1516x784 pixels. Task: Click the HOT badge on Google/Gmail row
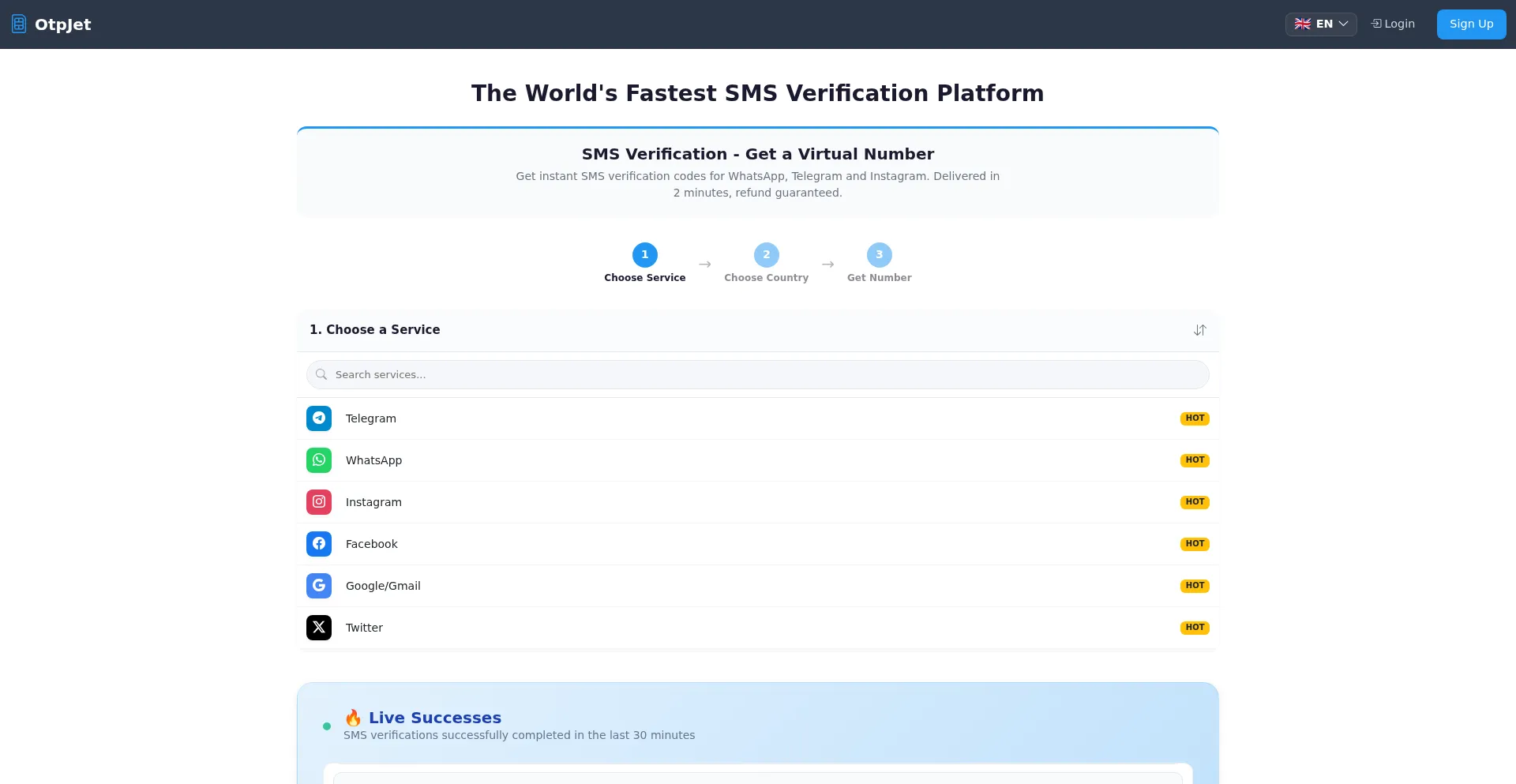[1195, 586]
